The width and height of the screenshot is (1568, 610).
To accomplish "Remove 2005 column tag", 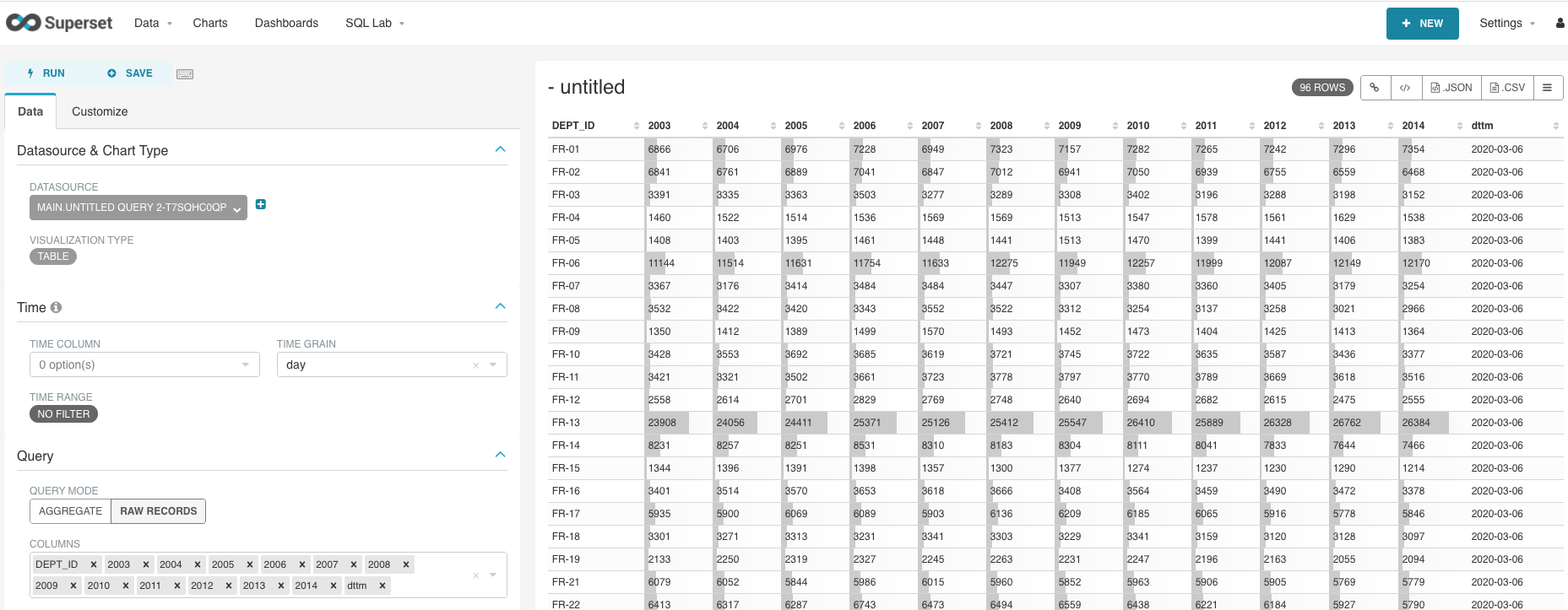I will tap(250, 564).
